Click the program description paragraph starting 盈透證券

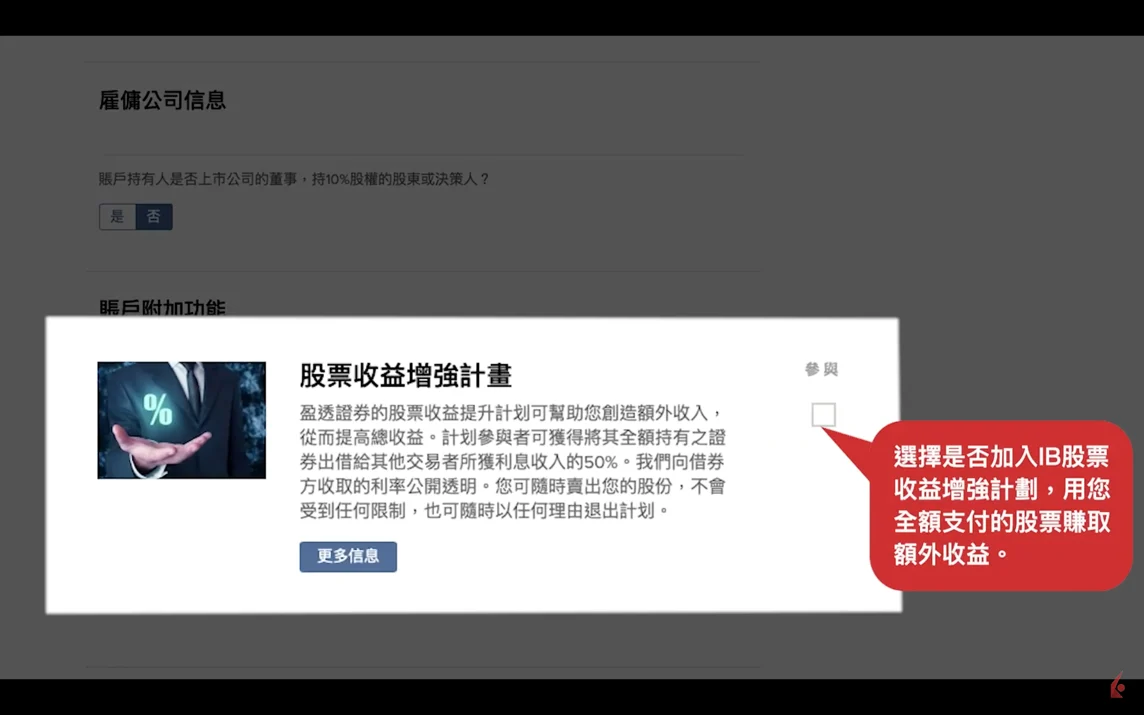click(x=512, y=461)
